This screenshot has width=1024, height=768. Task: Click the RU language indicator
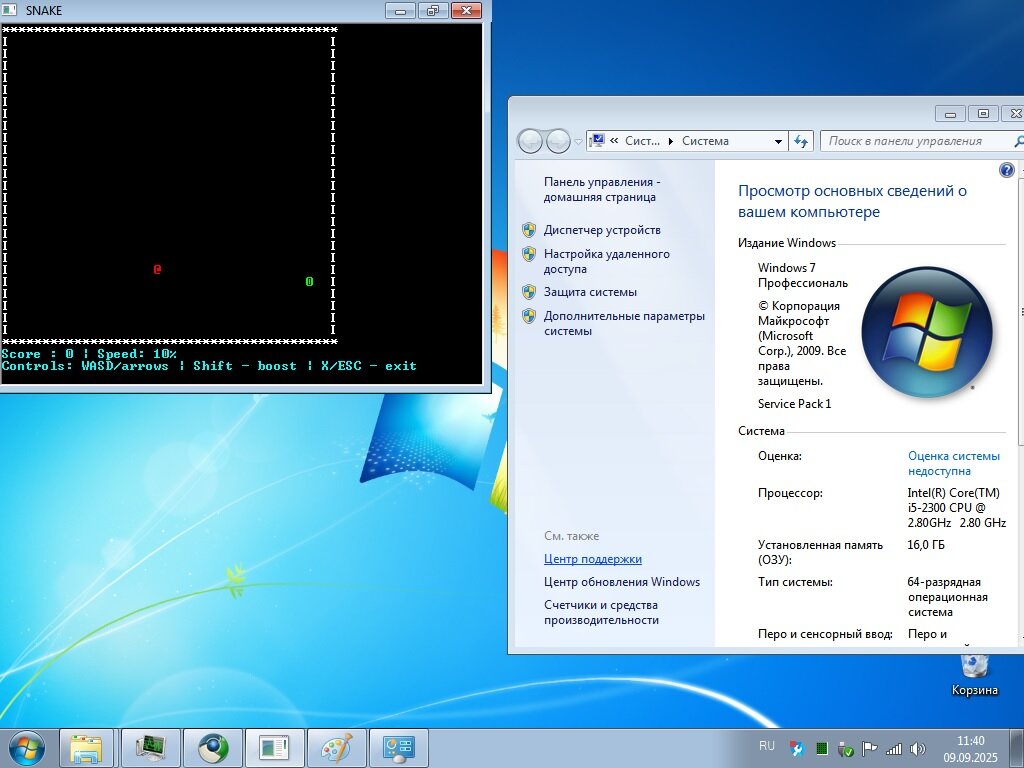[767, 746]
